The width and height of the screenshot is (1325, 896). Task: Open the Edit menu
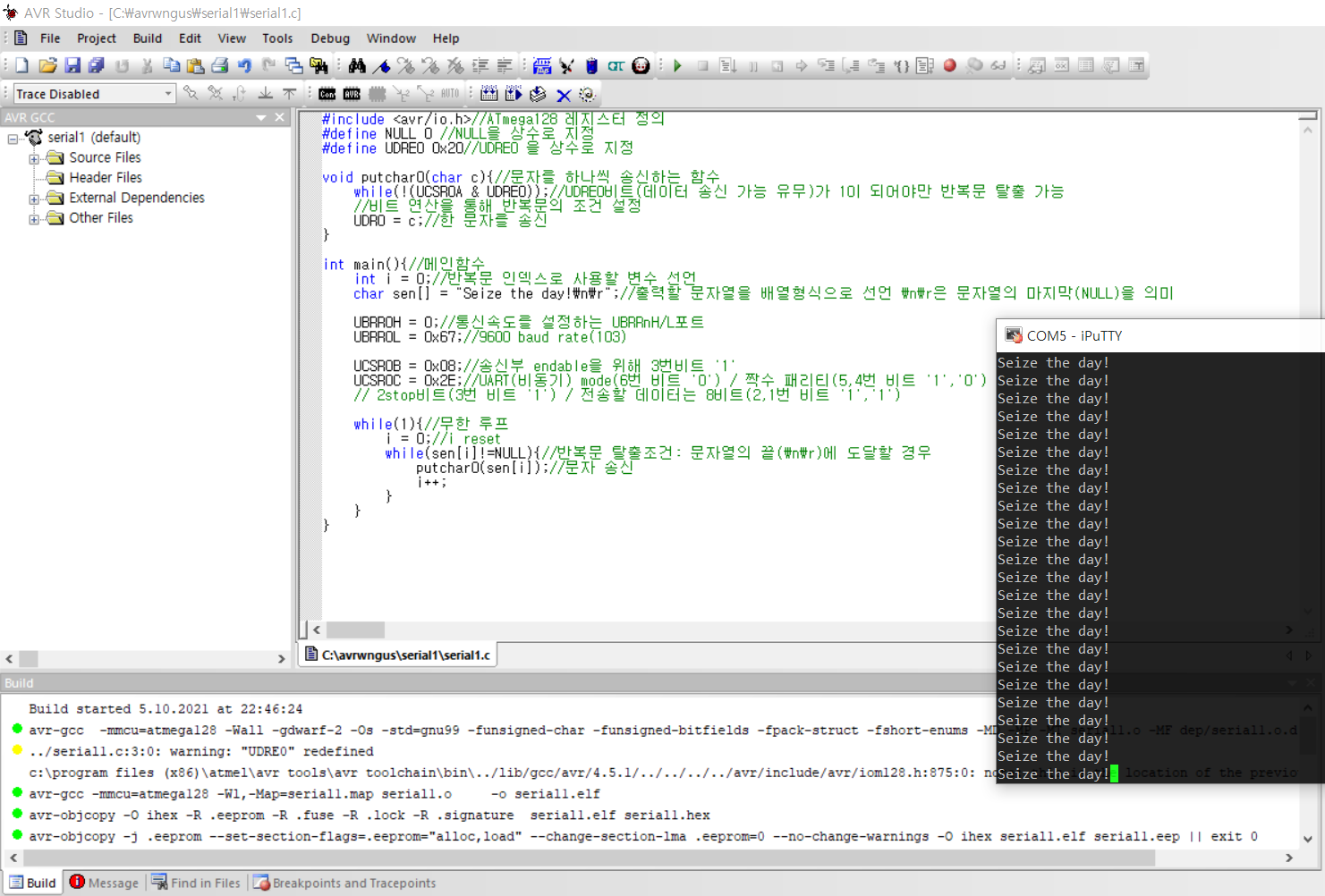(x=190, y=38)
